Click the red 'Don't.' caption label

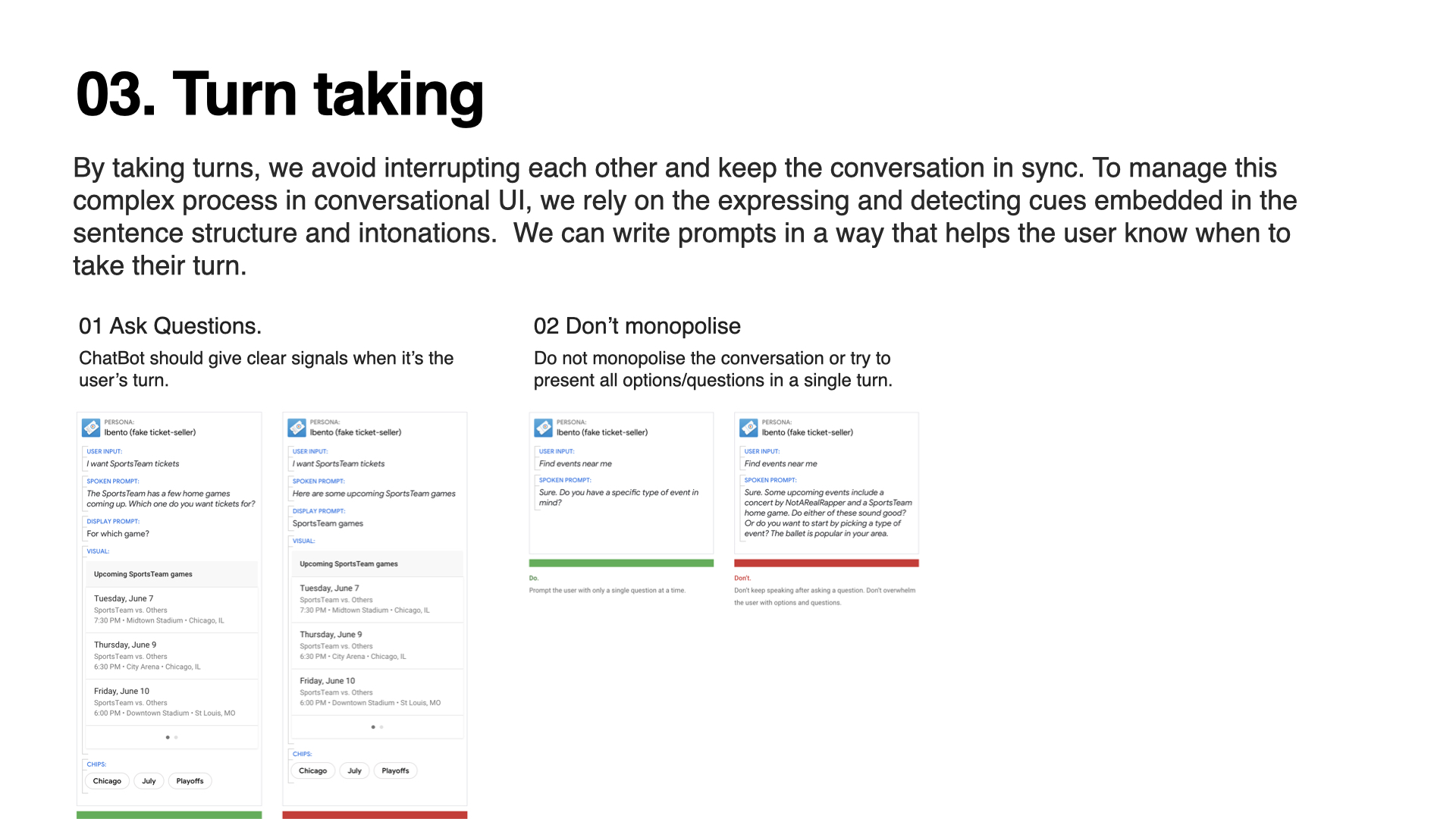click(742, 578)
